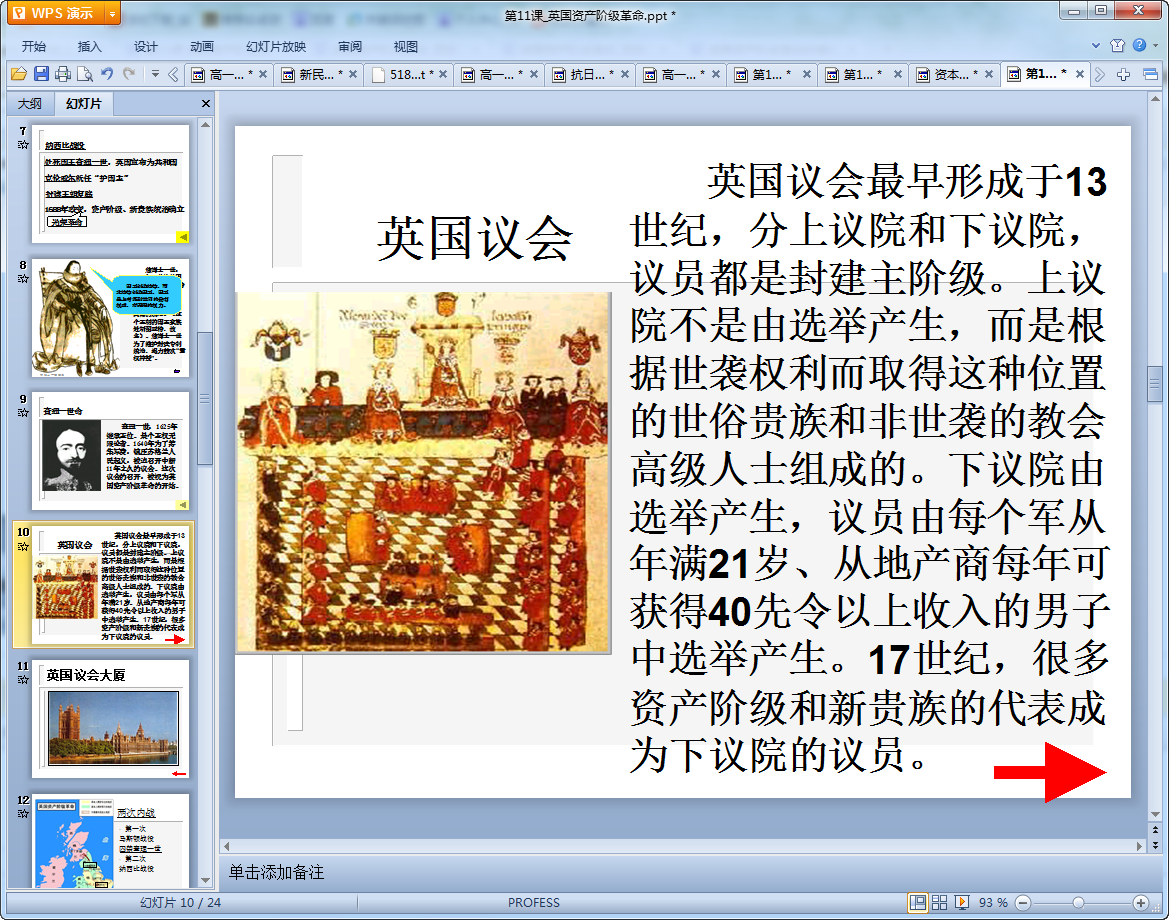
Task: Open the quick access toolbar customize arrow
Action: (x=155, y=74)
